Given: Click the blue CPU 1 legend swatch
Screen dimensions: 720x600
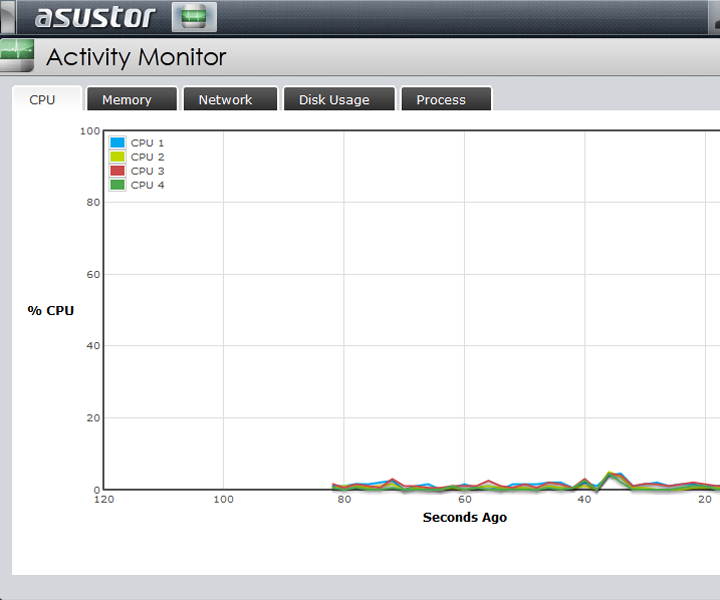Looking at the screenshot, I should [117, 143].
